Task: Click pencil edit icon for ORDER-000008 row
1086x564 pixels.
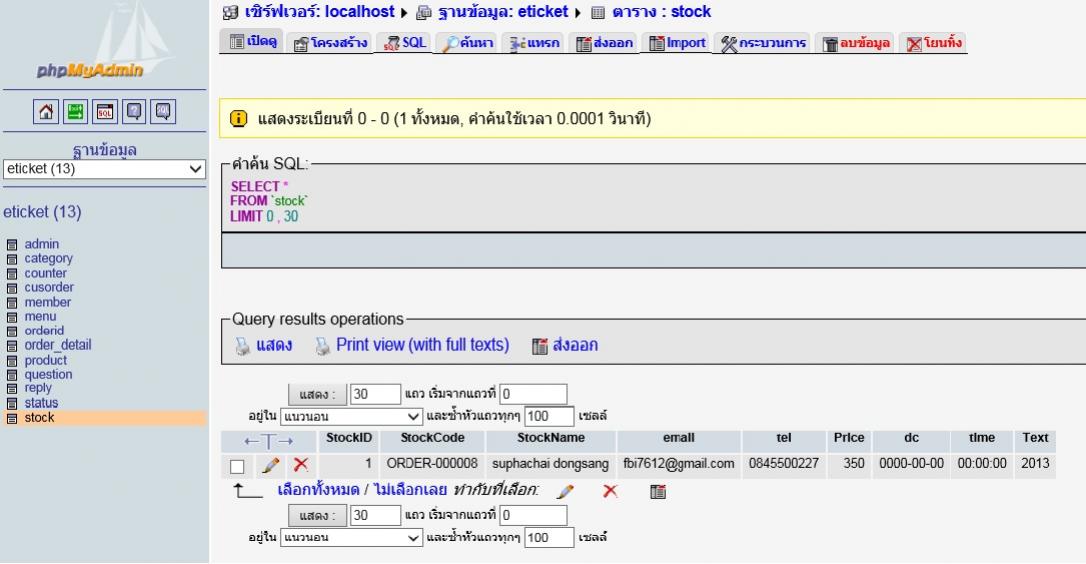Action: click(271, 466)
